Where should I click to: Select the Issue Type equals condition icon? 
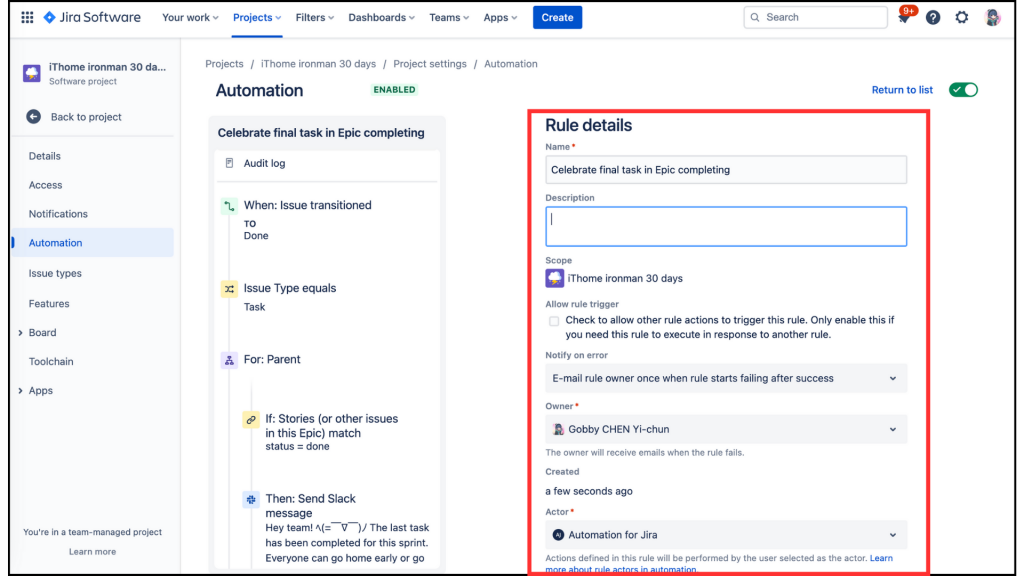[x=229, y=289]
